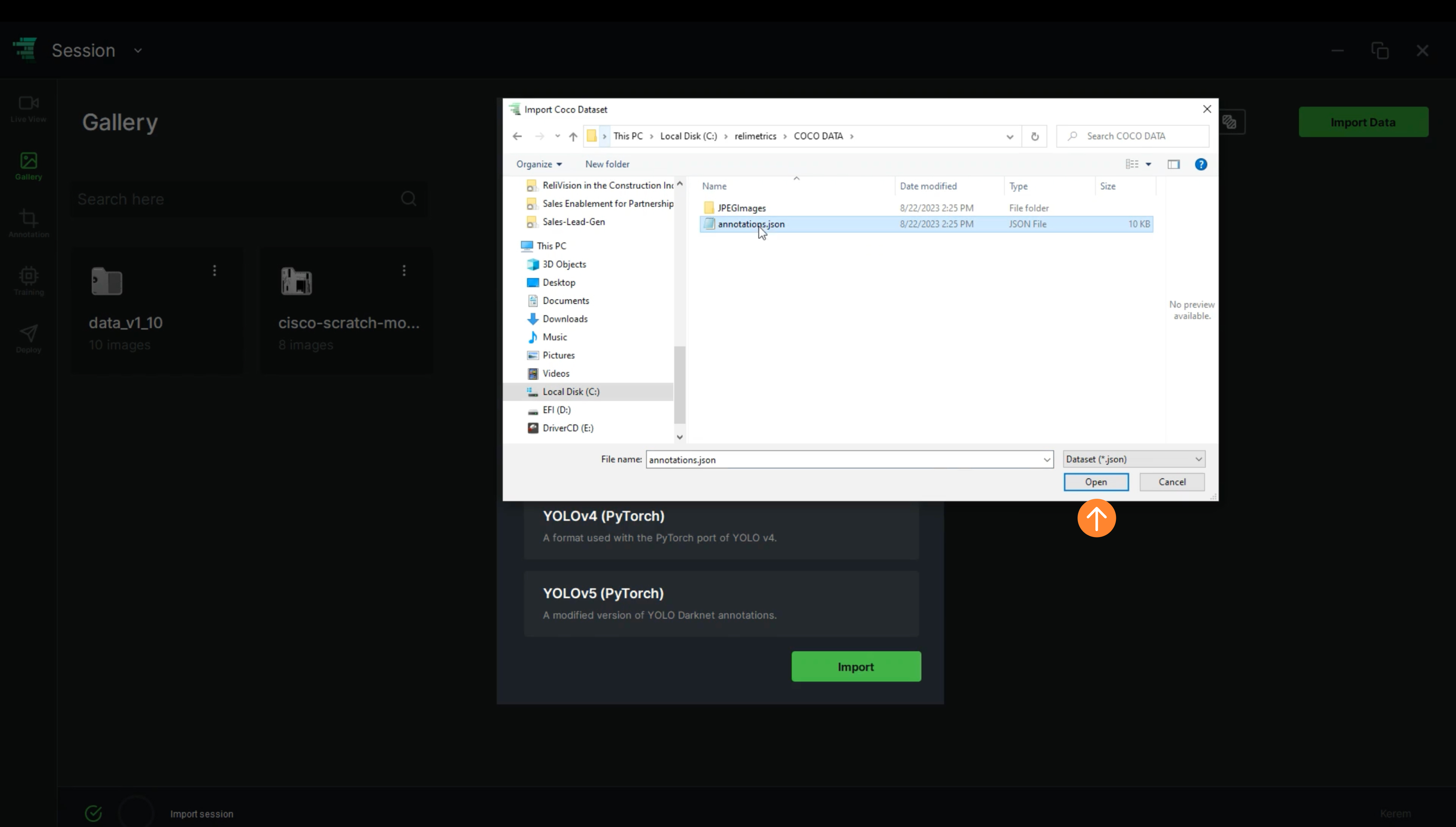Open options menu for cisco-scratch-mo dataset
Image resolution: width=1456 pixels, height=827 pixels.
[x=404, y=271]
